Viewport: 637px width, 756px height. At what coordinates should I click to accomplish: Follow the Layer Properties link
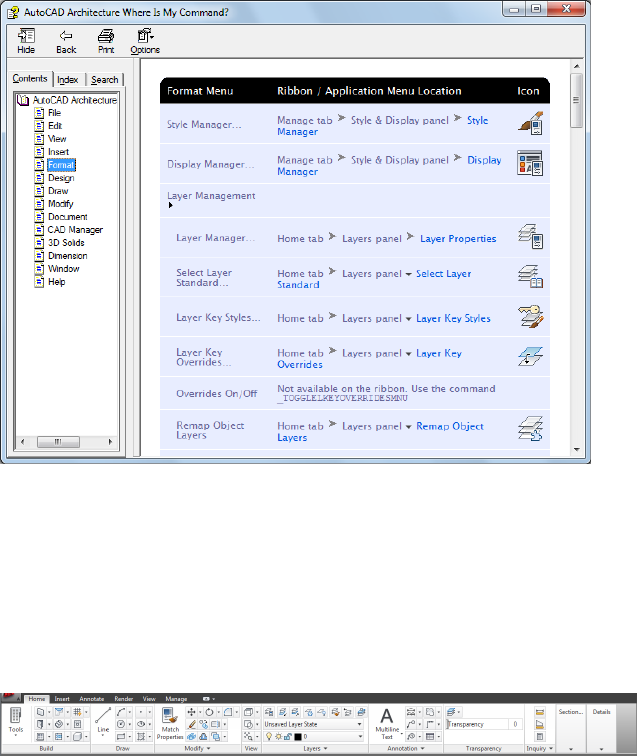(458, 239)
